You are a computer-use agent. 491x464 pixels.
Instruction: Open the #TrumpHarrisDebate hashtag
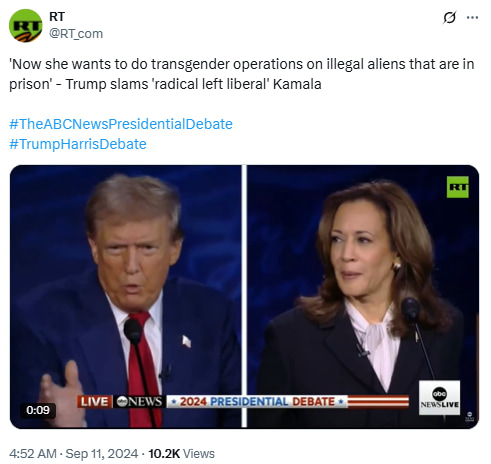point(78,144)
